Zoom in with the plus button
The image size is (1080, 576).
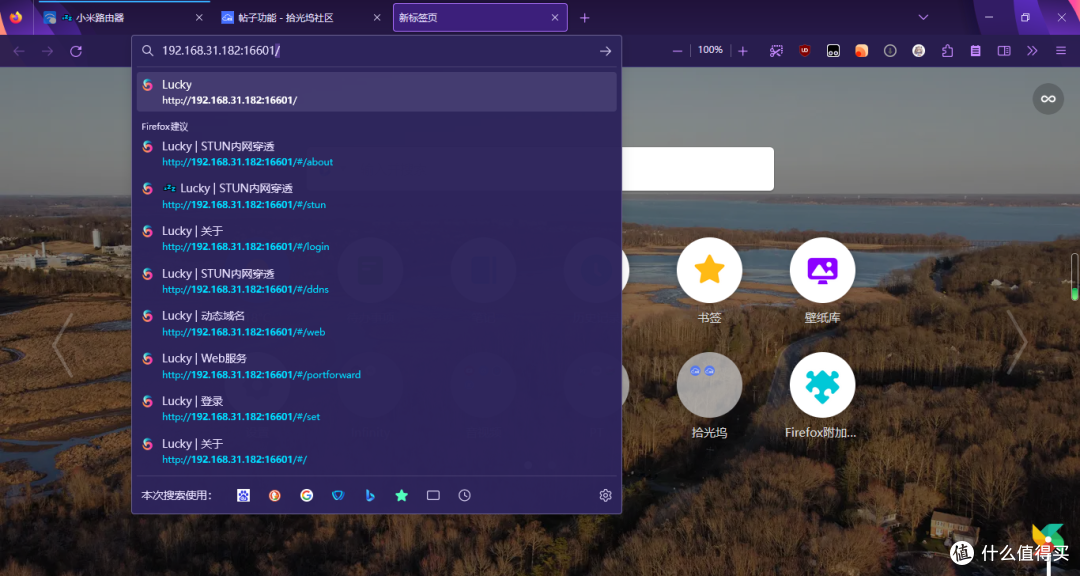point(742,51)
